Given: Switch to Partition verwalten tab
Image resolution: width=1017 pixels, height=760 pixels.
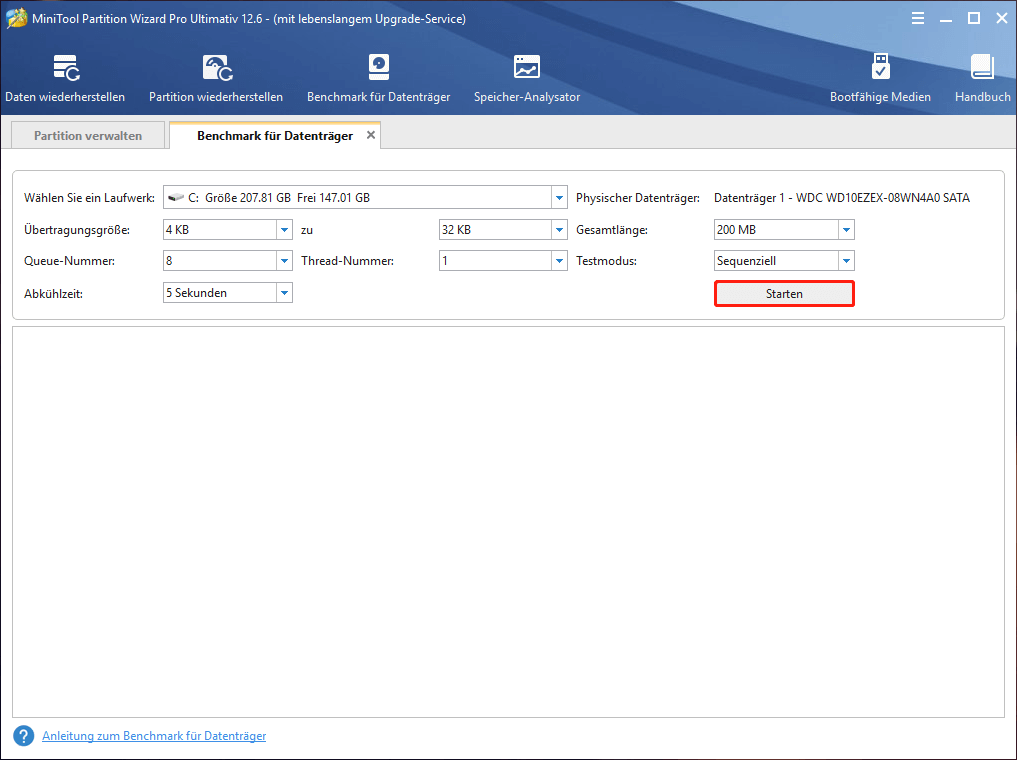Looking at the screenshot, I should coord(88,136).
